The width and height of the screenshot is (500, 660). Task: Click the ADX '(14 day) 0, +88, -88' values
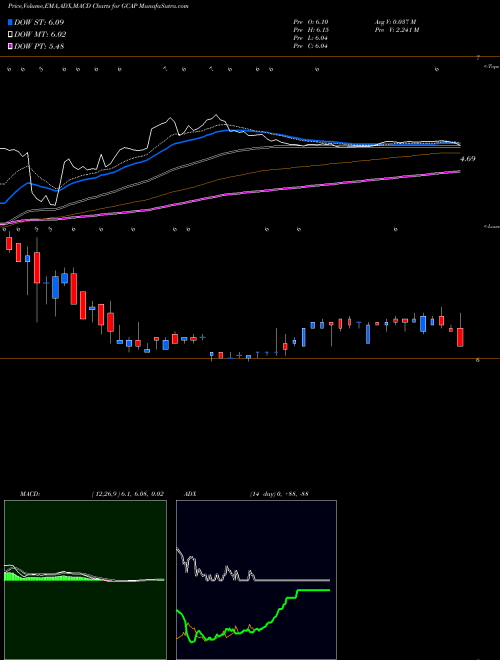click(279, 494)
